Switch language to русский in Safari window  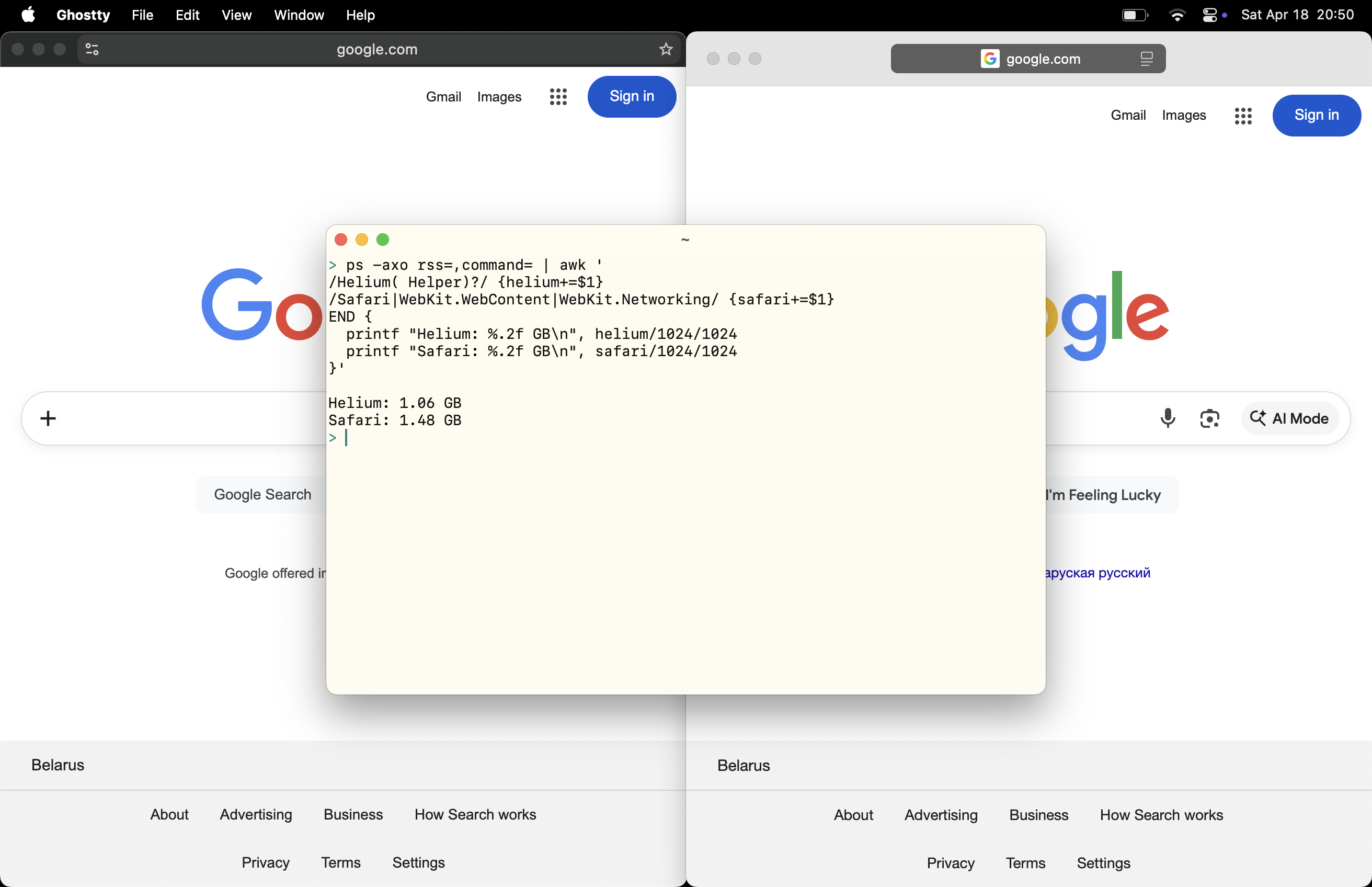(1124, 573)
